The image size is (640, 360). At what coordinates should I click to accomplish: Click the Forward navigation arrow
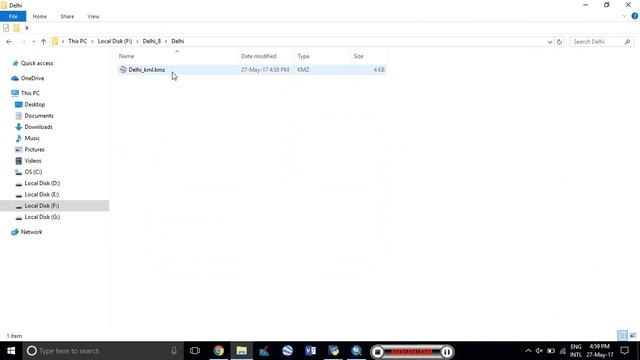coord(23,42)
